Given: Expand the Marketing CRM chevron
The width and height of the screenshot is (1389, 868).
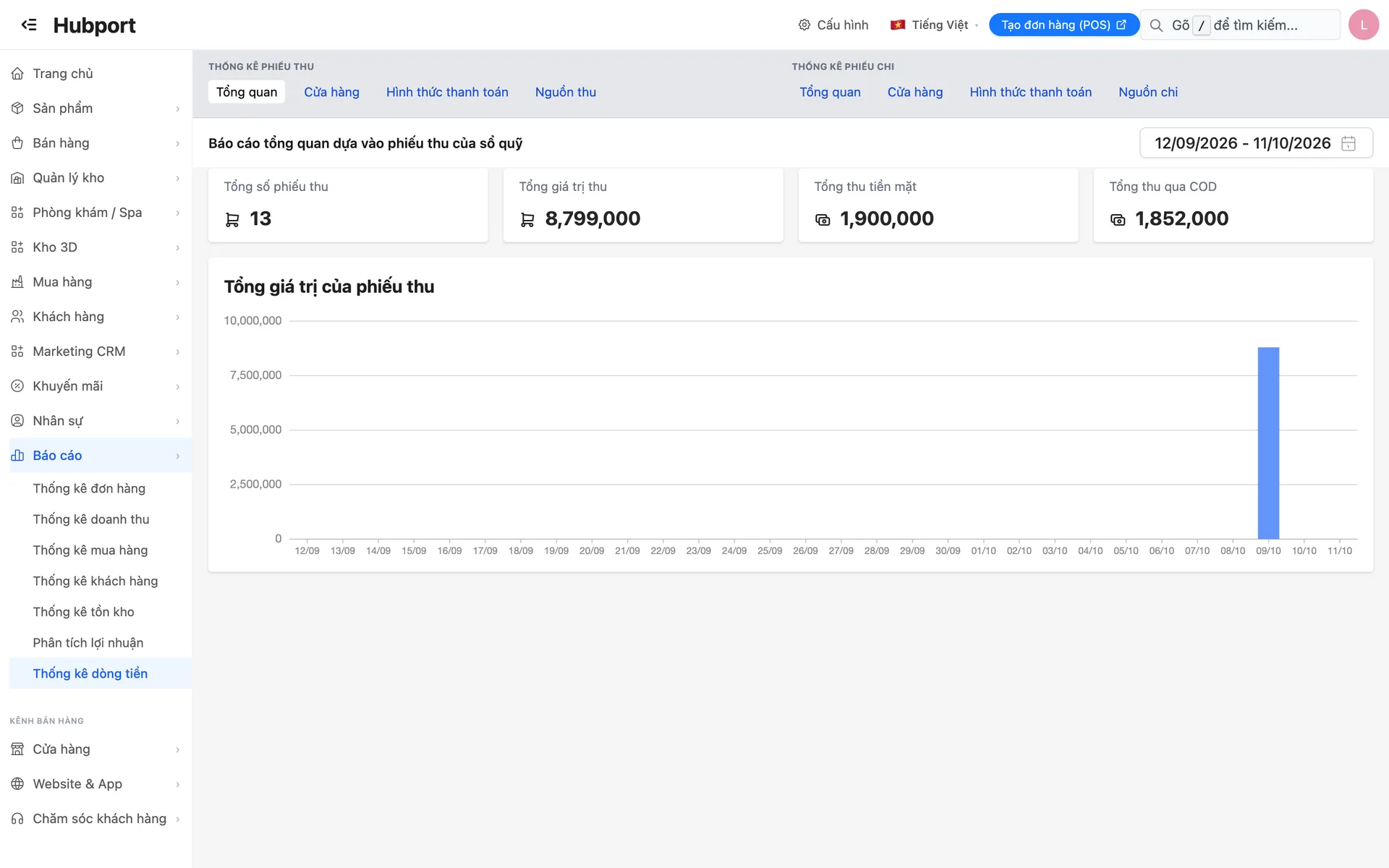Looking at the screenshot, I should pos(177,352).
